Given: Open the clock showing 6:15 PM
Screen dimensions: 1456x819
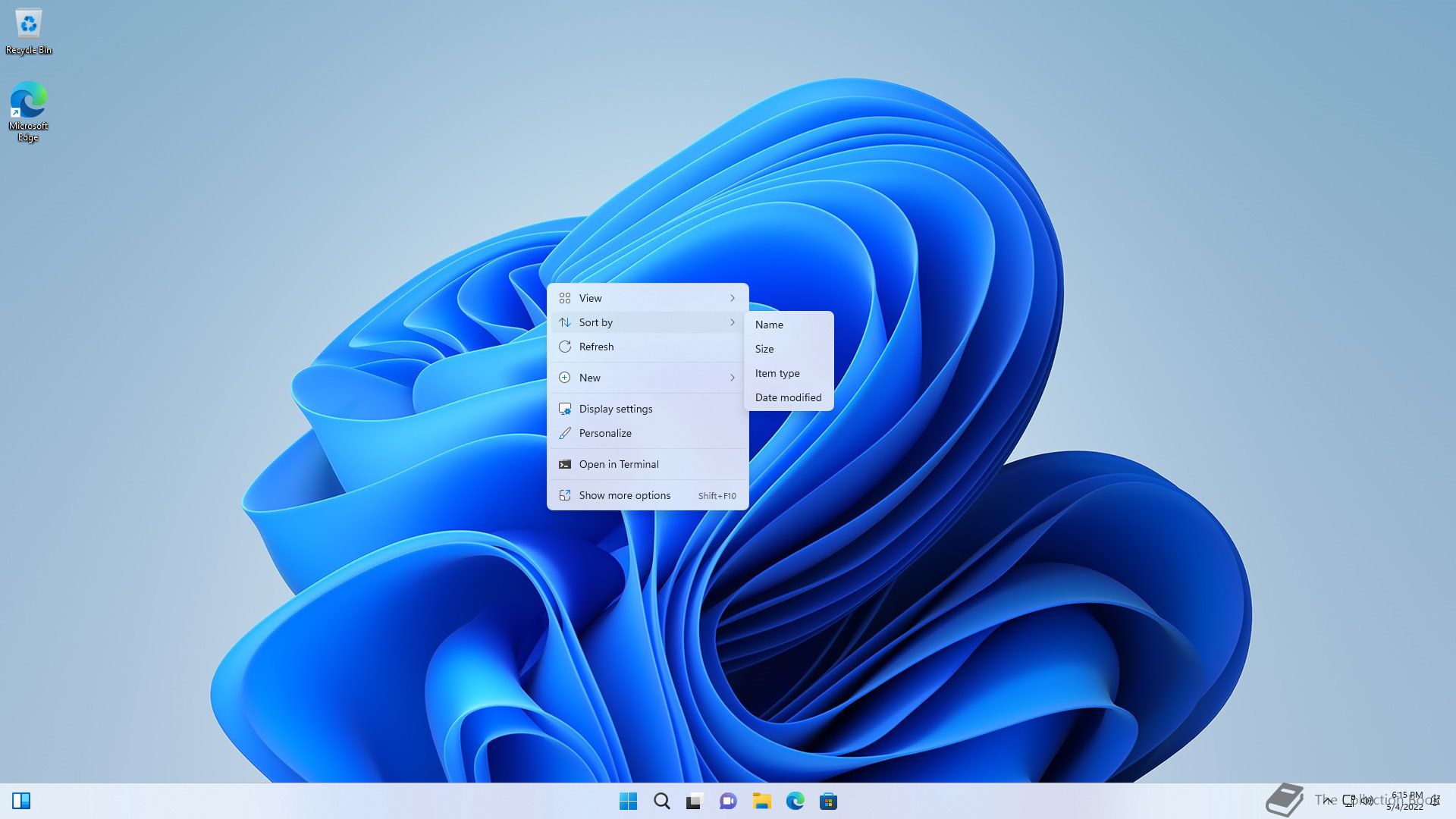Looking at the screenshot, I should click(x=1405, y=801).
